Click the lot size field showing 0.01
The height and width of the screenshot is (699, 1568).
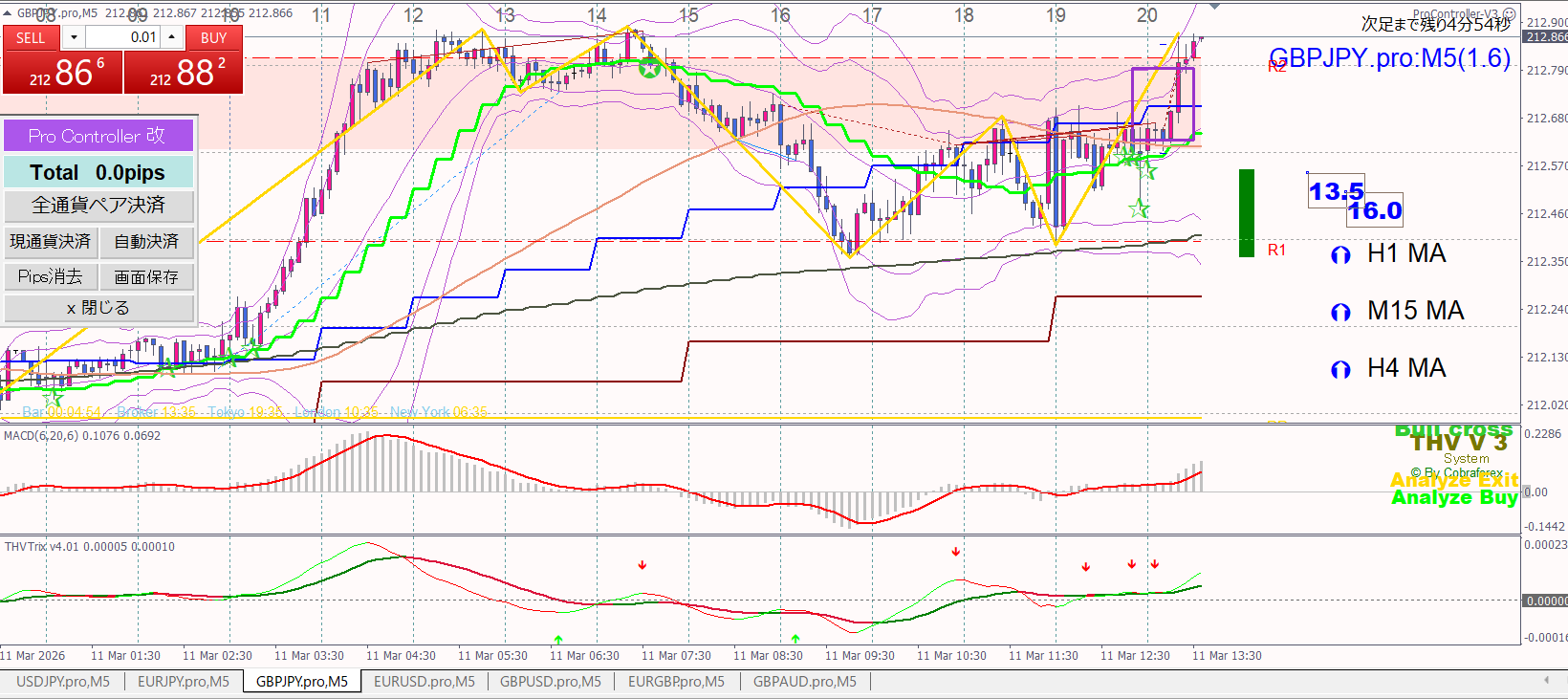click(x=122, y=37)
